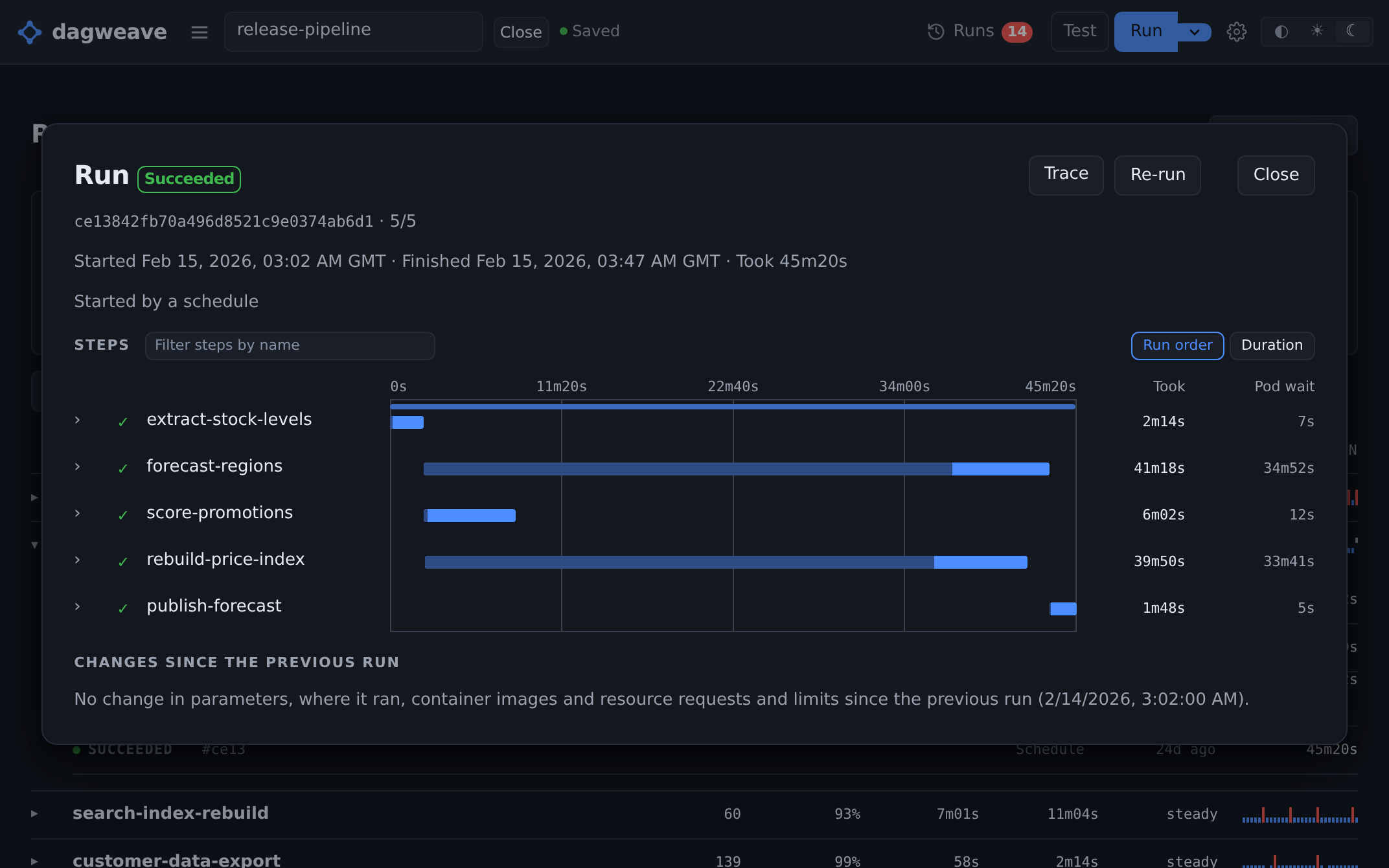Image resolution: width=1389 pixels, height=868 pixels.
Task: Click the forecast-regions success checkmark
Action: click(123, 469)
